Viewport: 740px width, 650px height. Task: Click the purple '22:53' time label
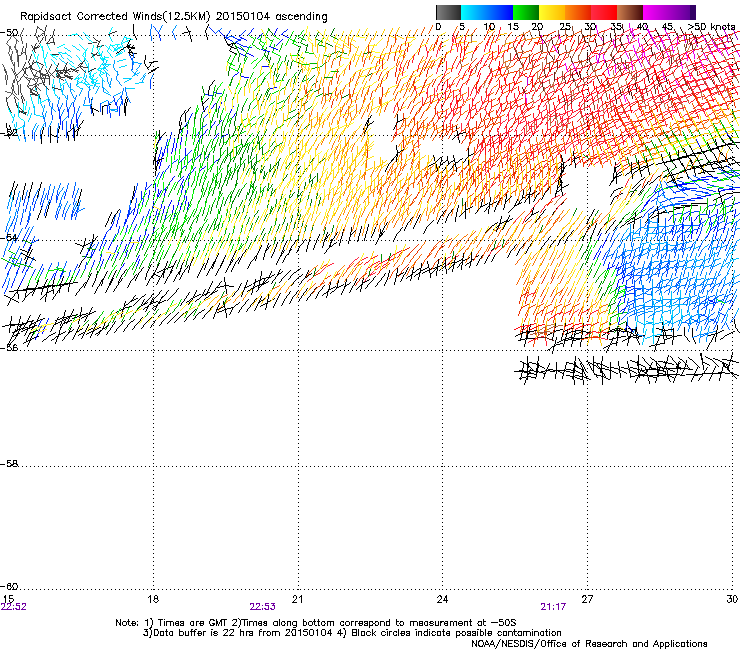pos(262,607)
